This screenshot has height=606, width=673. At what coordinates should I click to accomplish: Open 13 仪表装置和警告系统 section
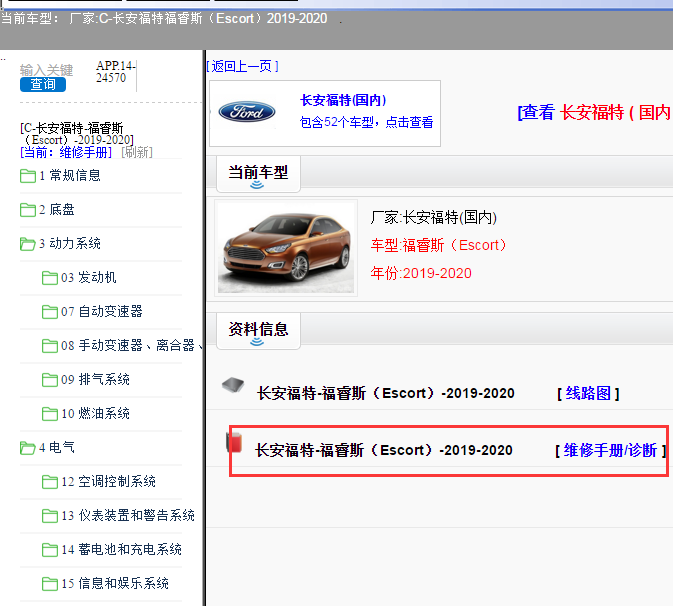point(128,515)
